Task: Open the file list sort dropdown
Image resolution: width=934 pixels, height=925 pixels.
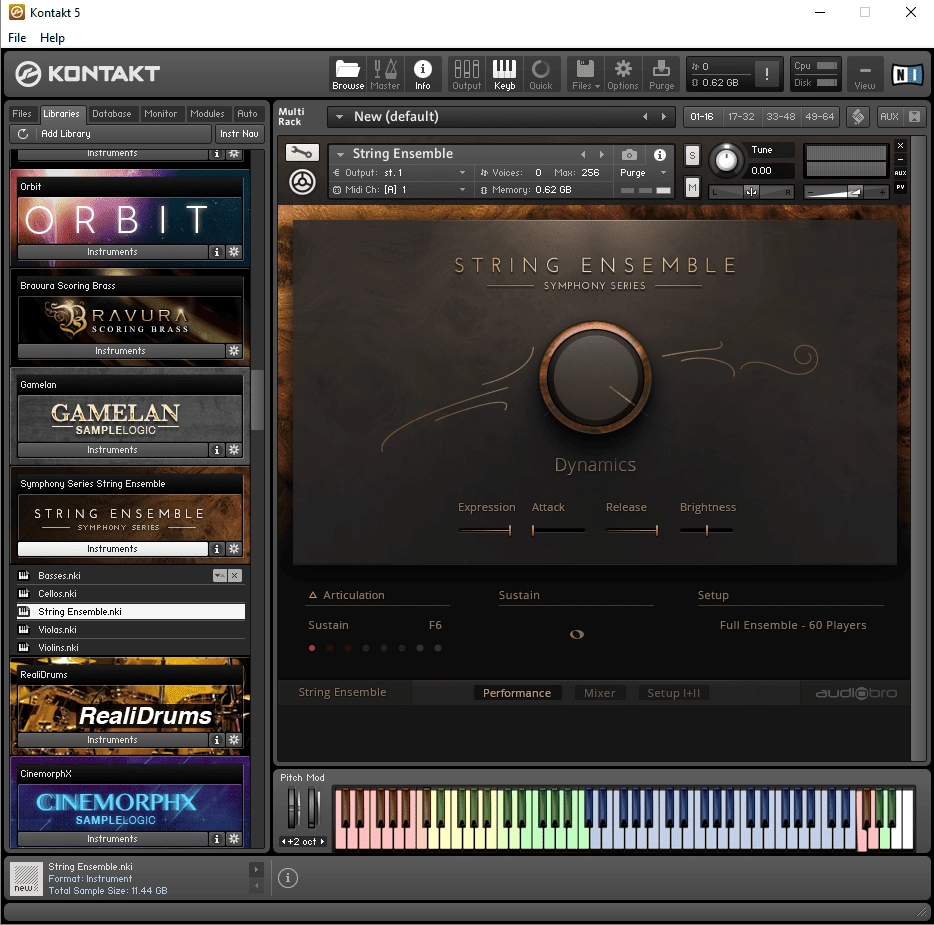Action: 219,575
